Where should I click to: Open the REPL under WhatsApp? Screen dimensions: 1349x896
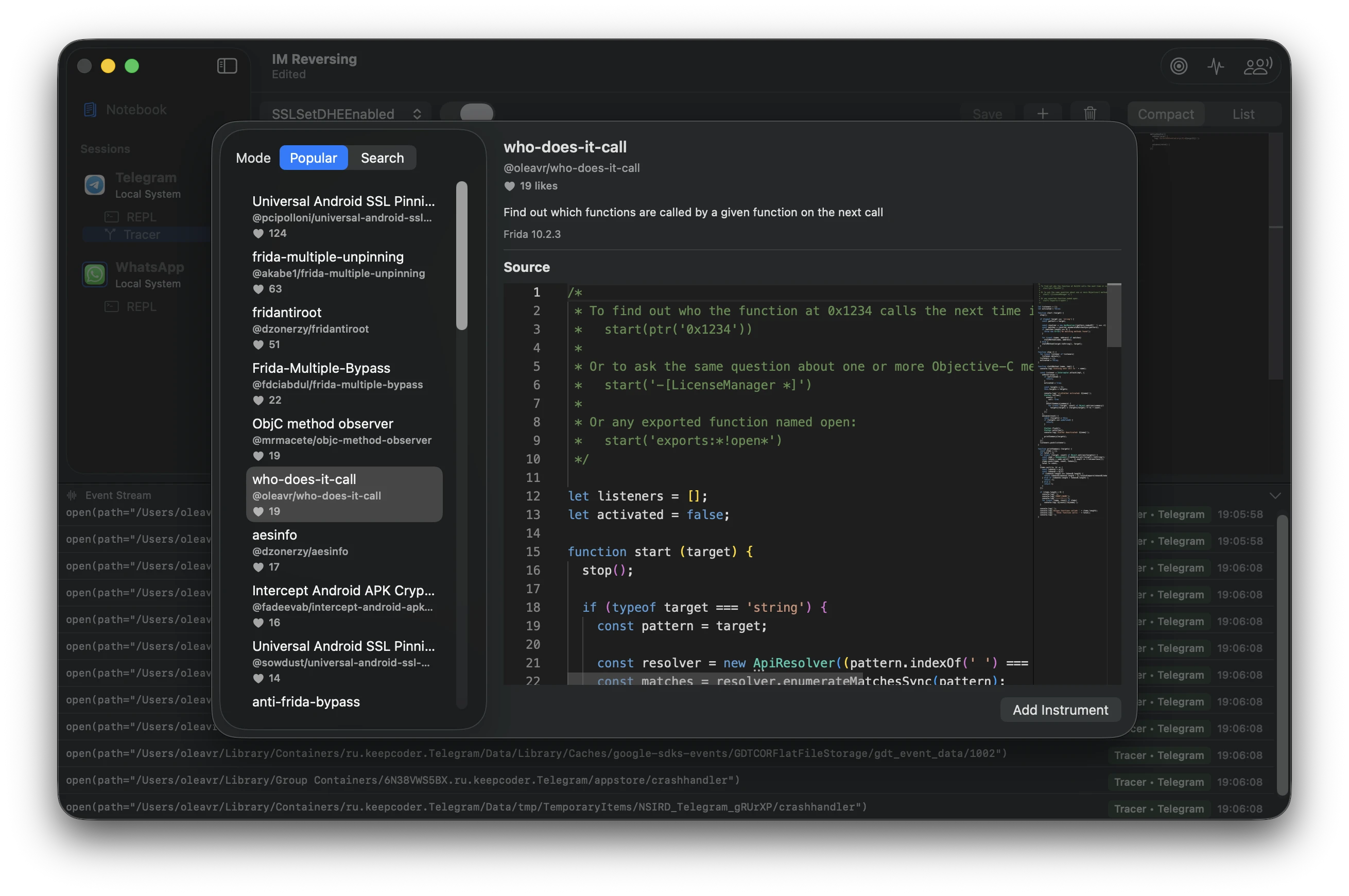click(130, 306)
